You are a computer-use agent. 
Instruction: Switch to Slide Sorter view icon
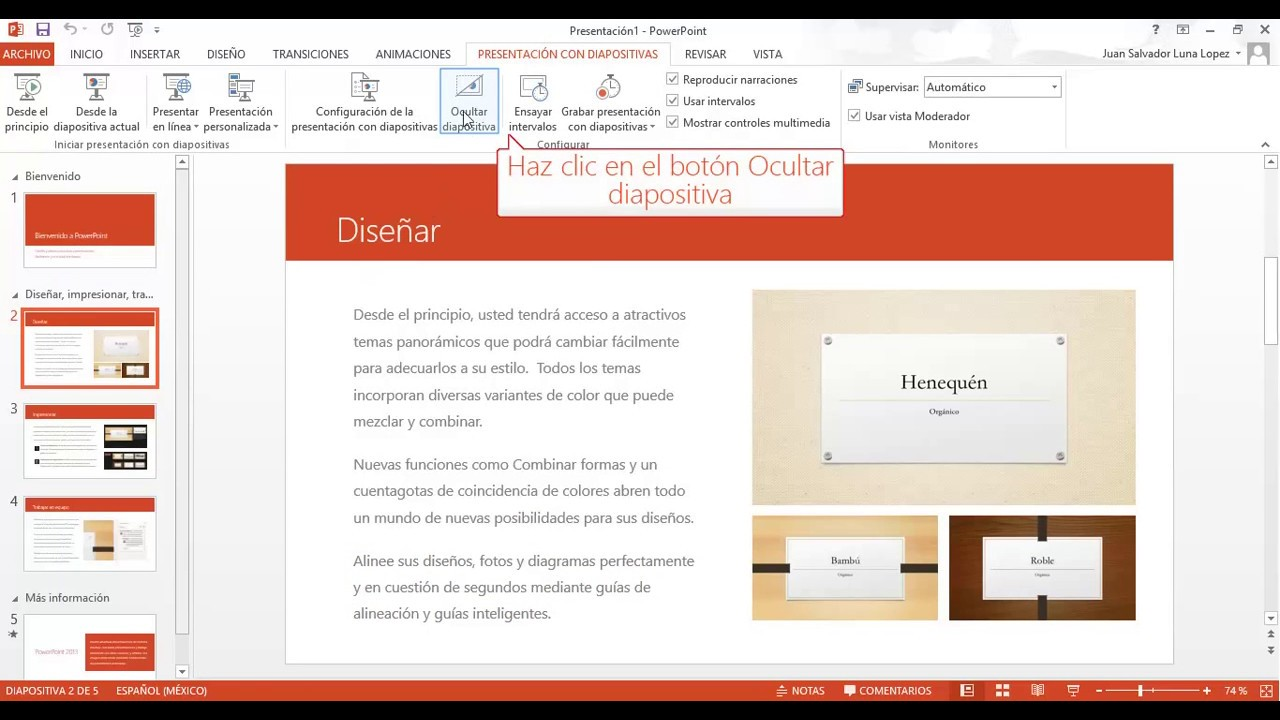(1002, 691)
